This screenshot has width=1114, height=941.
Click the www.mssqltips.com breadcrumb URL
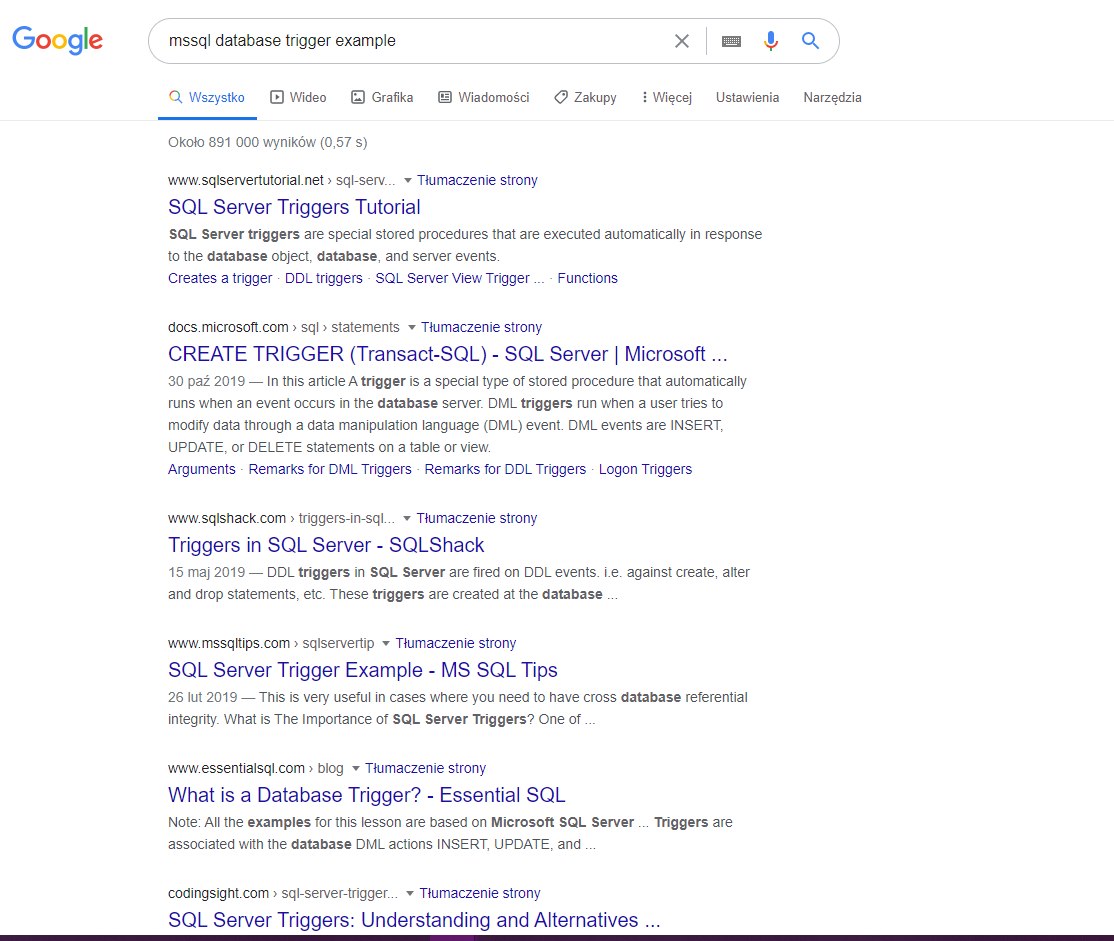(271, 643)
